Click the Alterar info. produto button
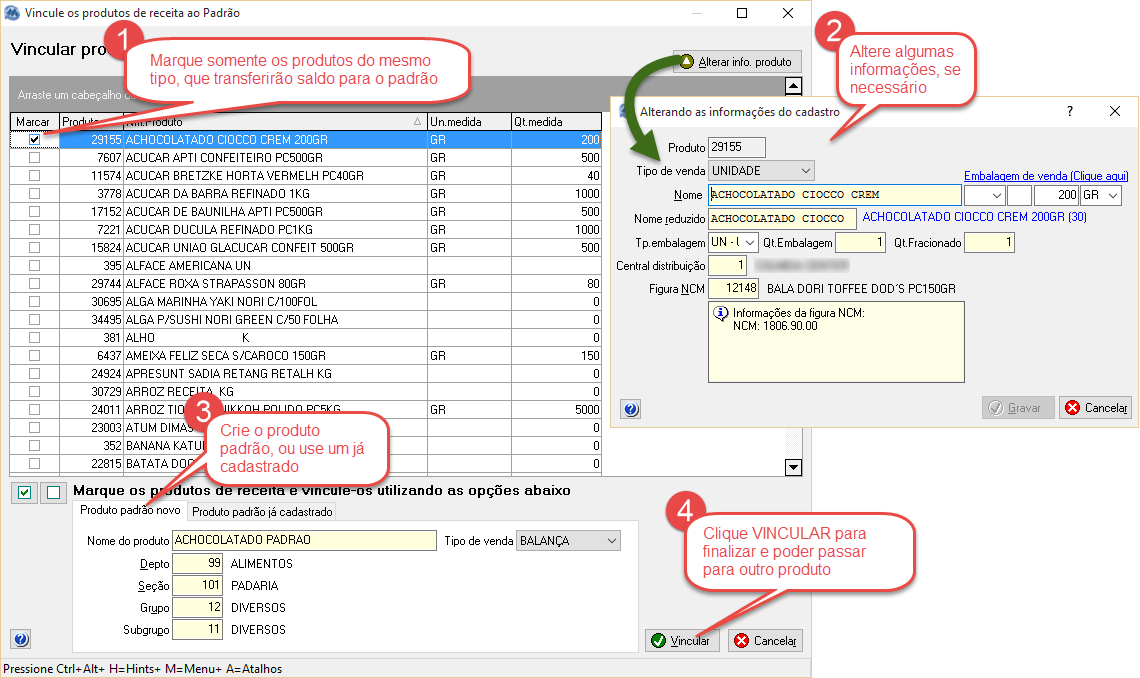The width and height of the screenshot is (1140, 678). pos(737,62)
